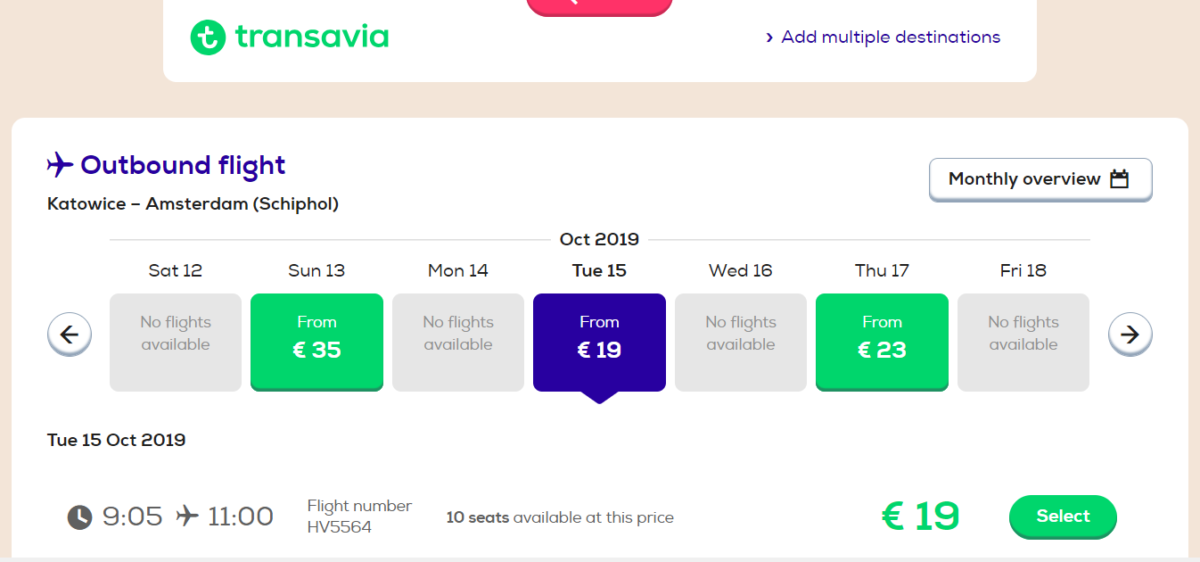Screen dimensions: 1200x562
Task: Click the large green € 19 price
Action: [x=920, y=516]
